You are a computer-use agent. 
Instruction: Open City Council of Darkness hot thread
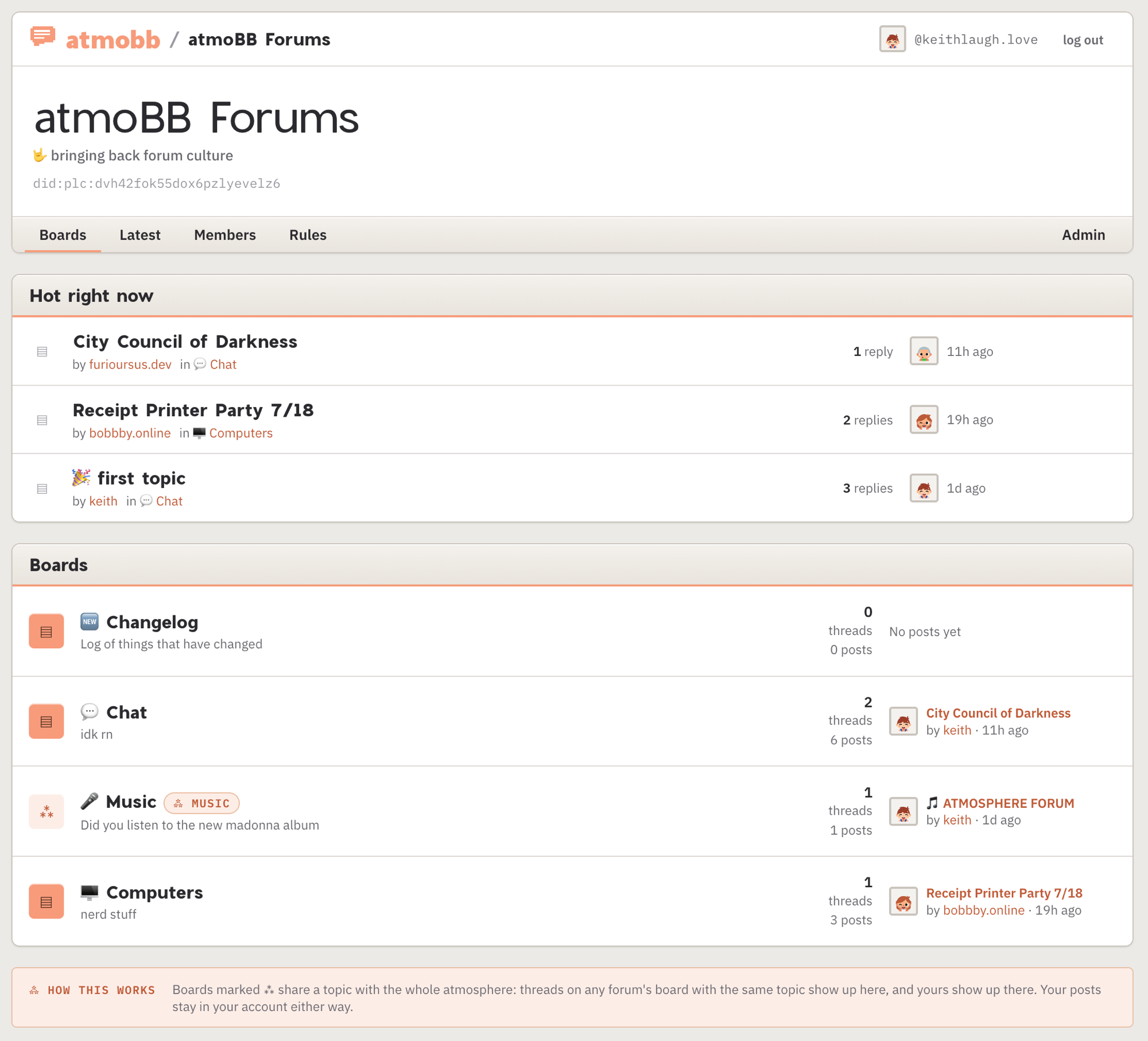185,342
